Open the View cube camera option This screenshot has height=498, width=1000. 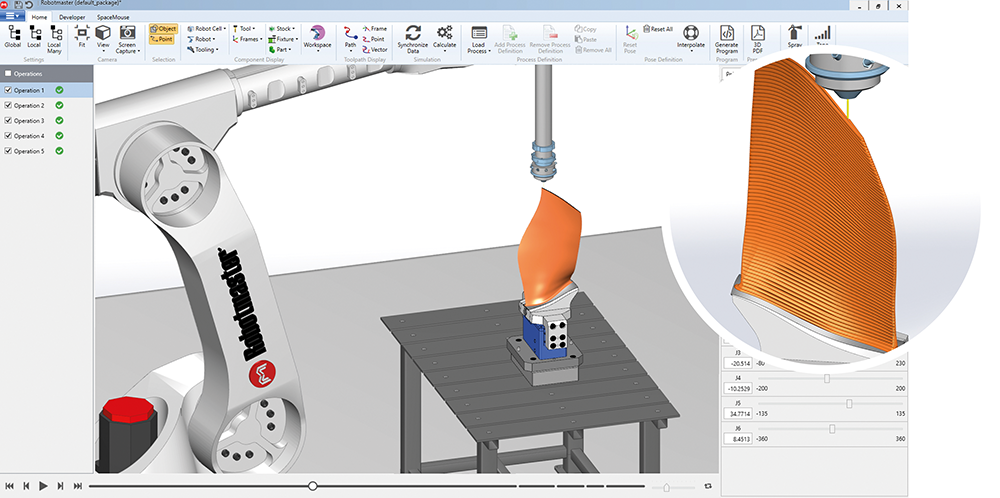103,38
